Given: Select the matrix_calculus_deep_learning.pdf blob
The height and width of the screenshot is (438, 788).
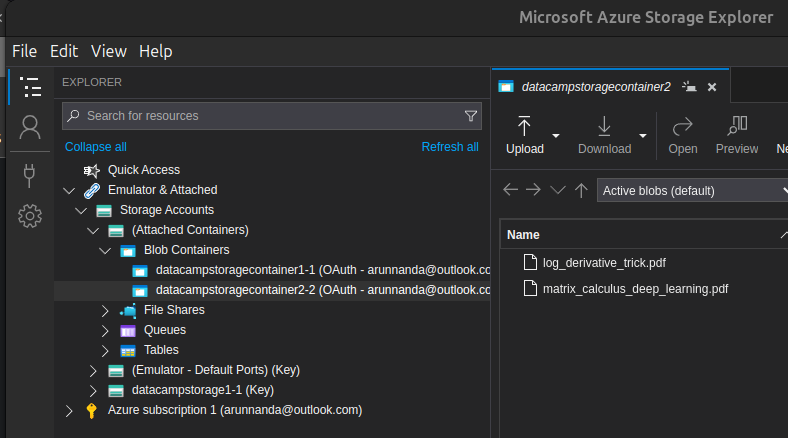Looking at the screenshot, I should 635,289.
